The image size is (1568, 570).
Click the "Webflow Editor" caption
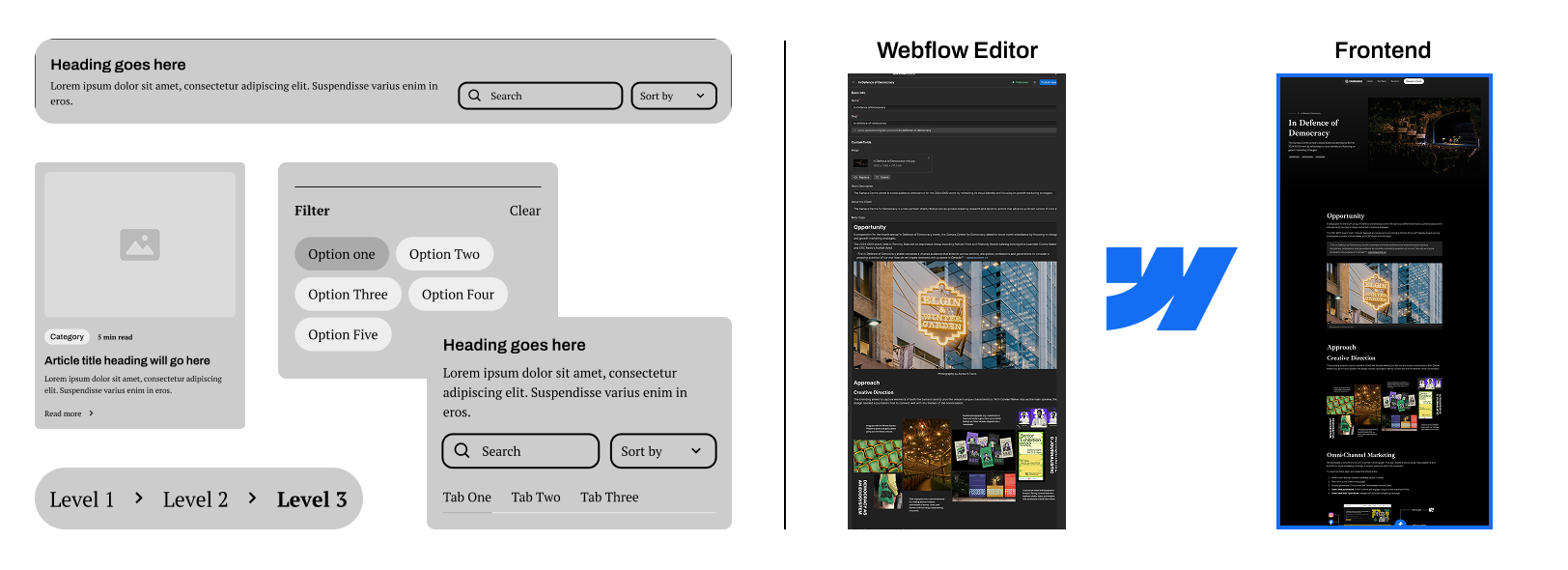tap(957, 50)
